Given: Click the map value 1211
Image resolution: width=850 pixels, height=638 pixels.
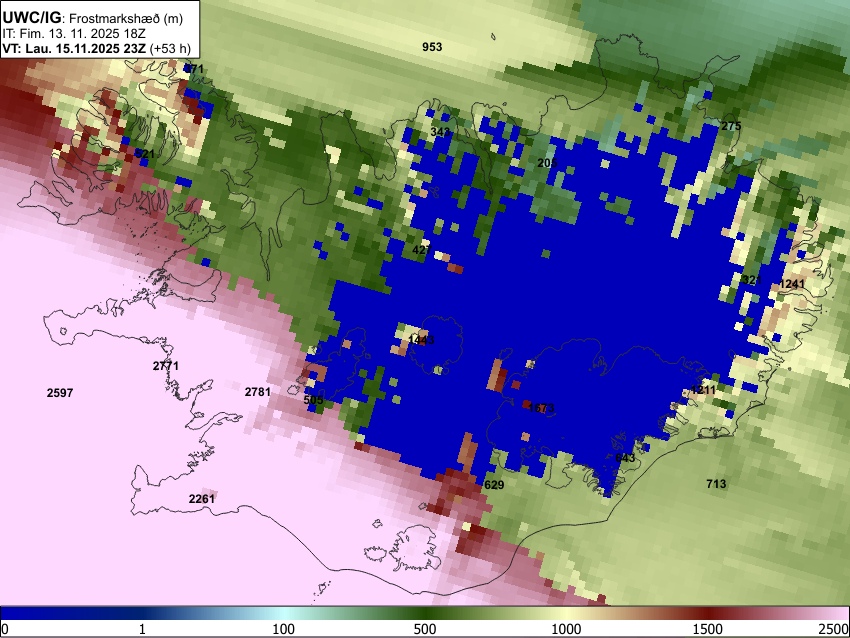Looking at the screenshot, I should [x=703, y=390].
